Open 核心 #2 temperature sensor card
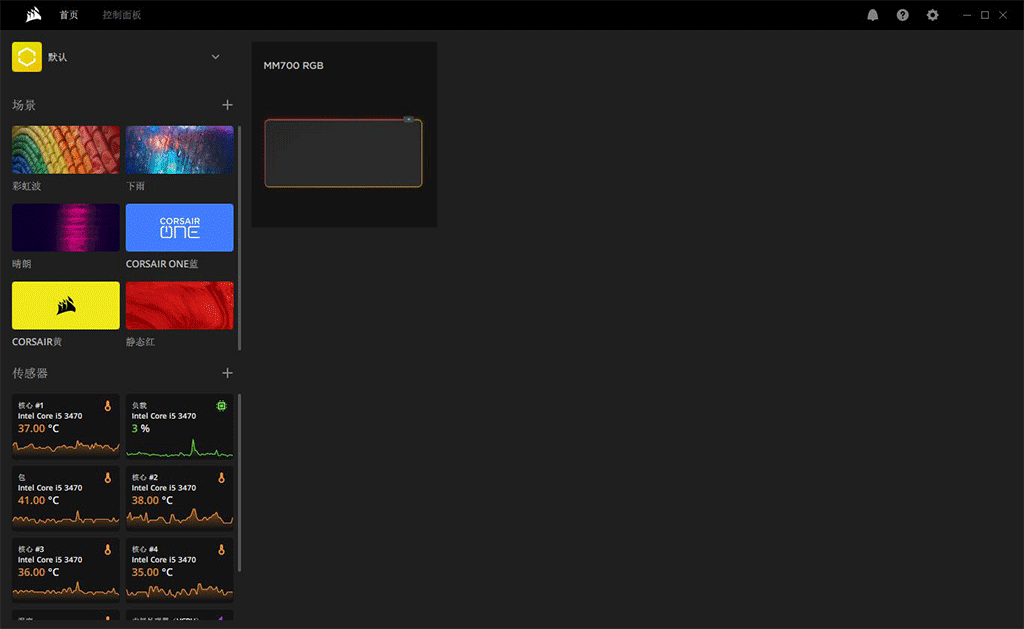The image size is (1024, 629). pos(180,498)
